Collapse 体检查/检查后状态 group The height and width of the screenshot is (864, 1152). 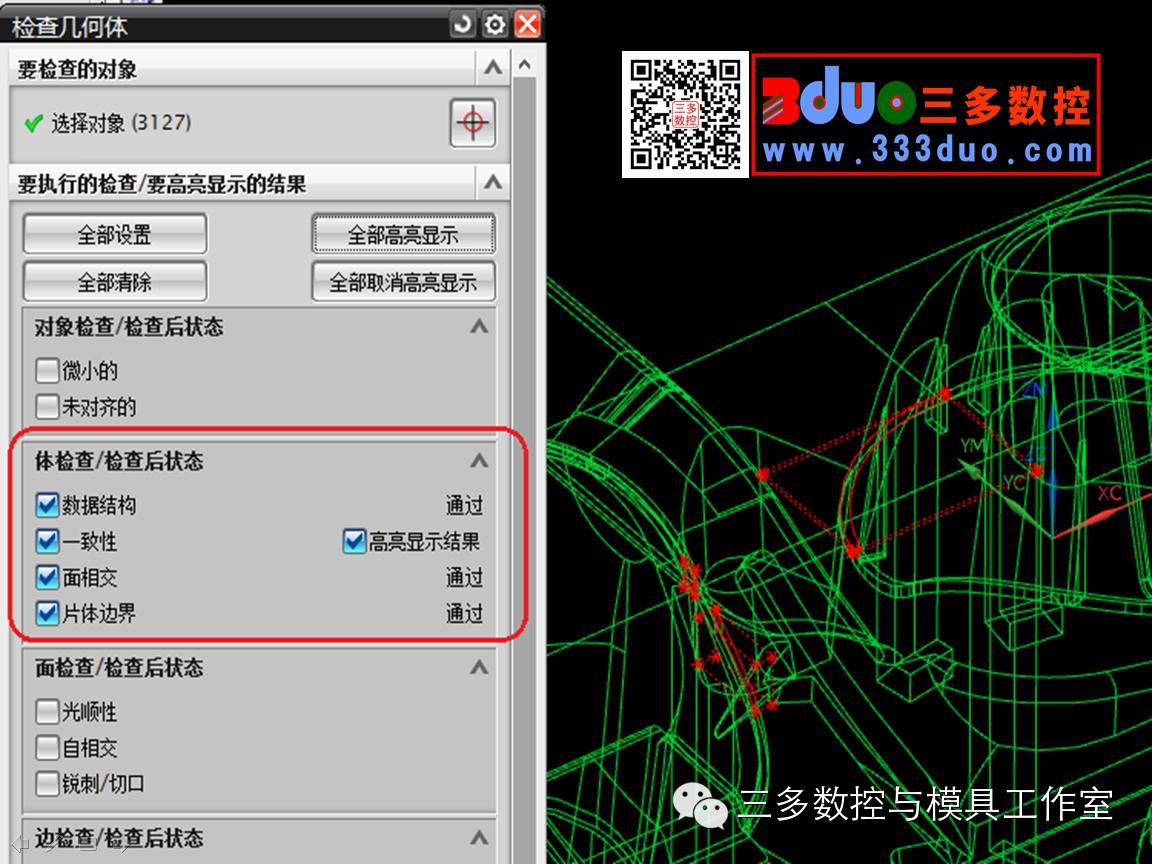pos(479,461)
